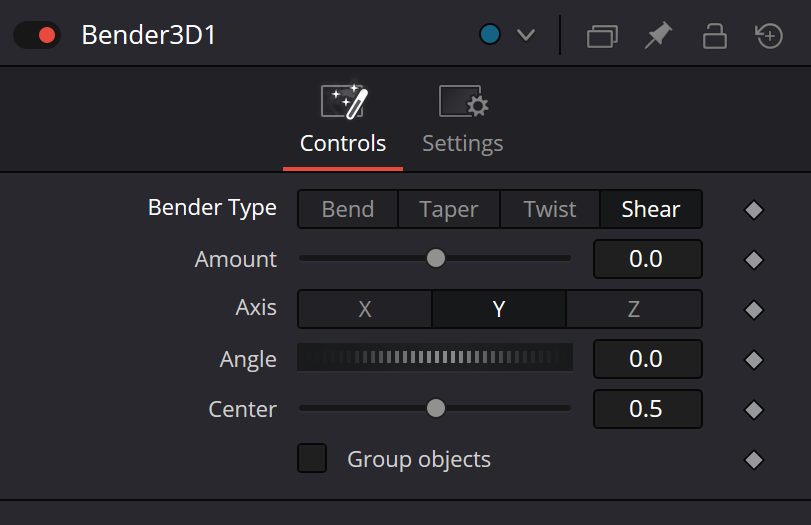Click the Bender Type label
811x525 pixels.
coord(212,208)
